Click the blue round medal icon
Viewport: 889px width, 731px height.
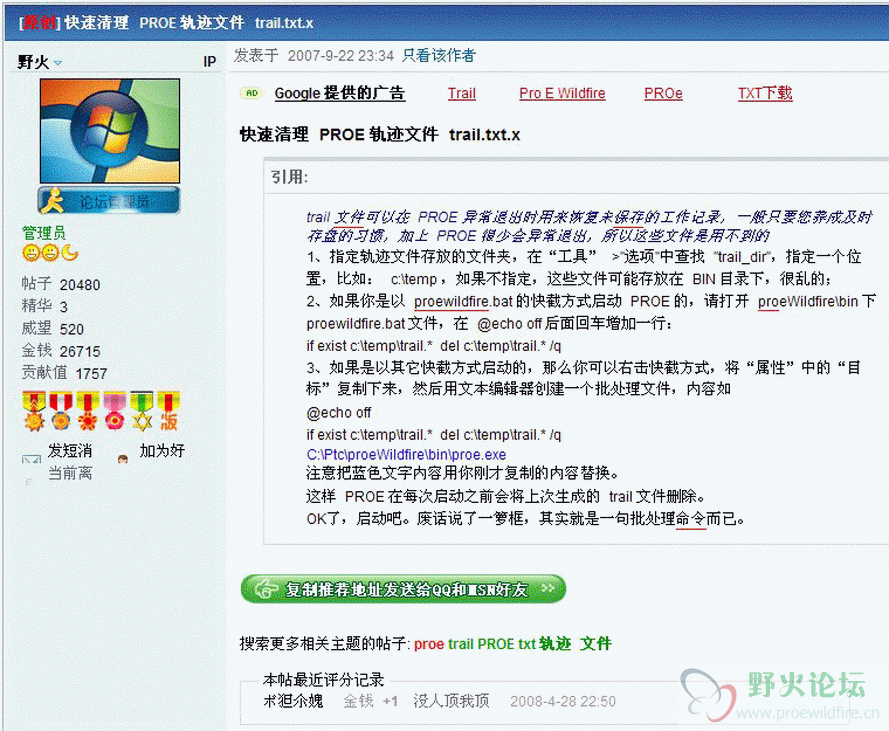(61, 411)
